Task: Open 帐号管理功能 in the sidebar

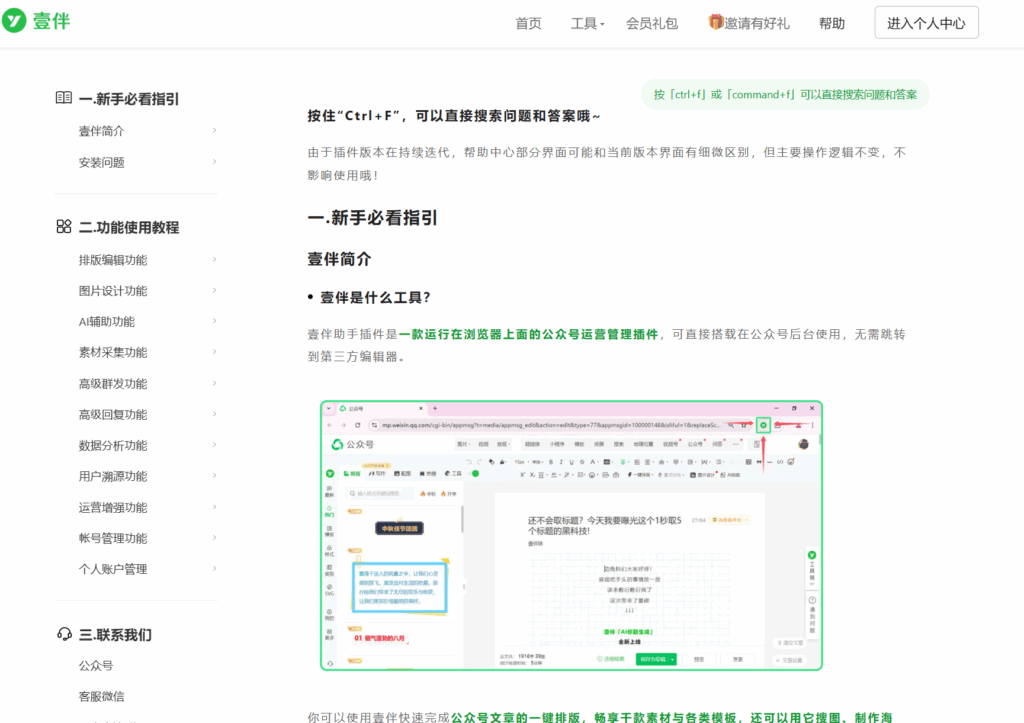Action: (x=113, y=538)
